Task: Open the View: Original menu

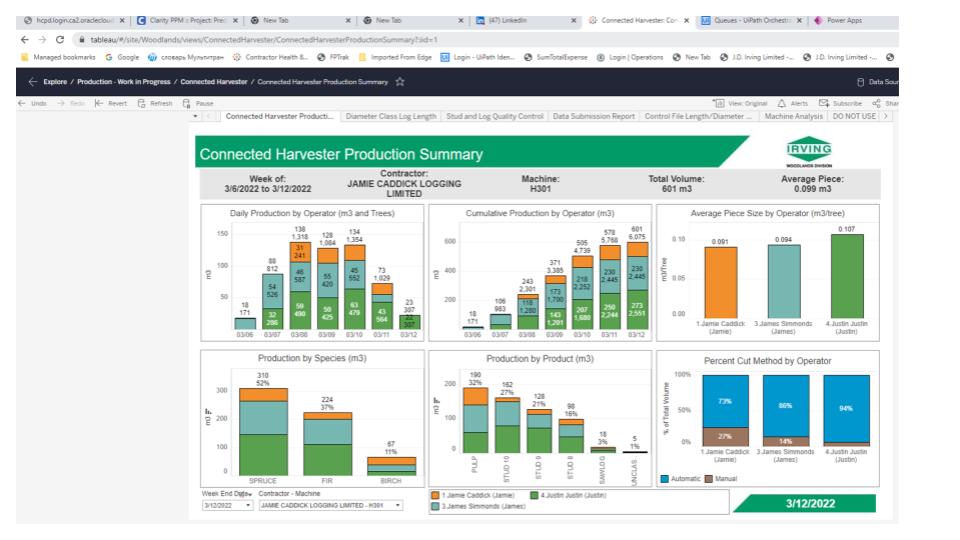Action: point(740,103)
